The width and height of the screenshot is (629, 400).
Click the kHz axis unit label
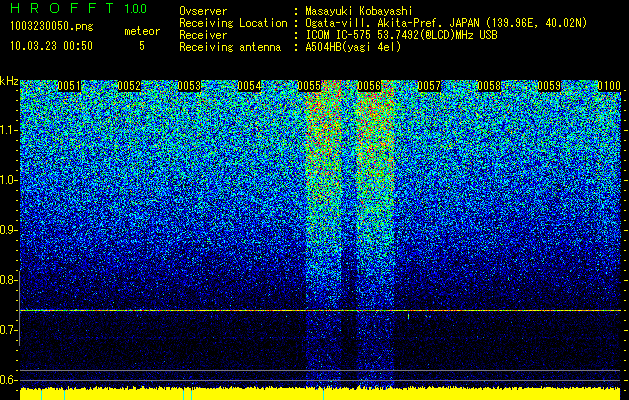tap(9, 81)
